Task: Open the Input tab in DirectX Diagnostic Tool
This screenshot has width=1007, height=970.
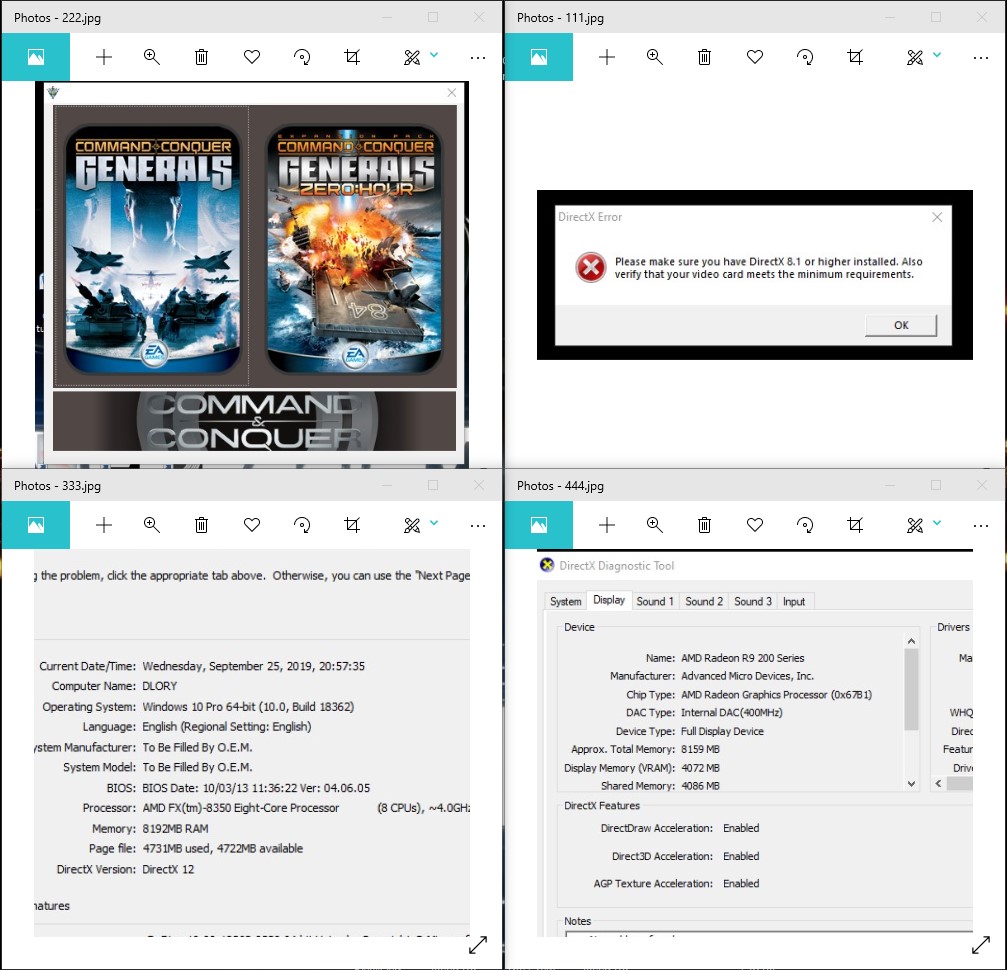Action: pyautogui.click(x=794, y=601)
